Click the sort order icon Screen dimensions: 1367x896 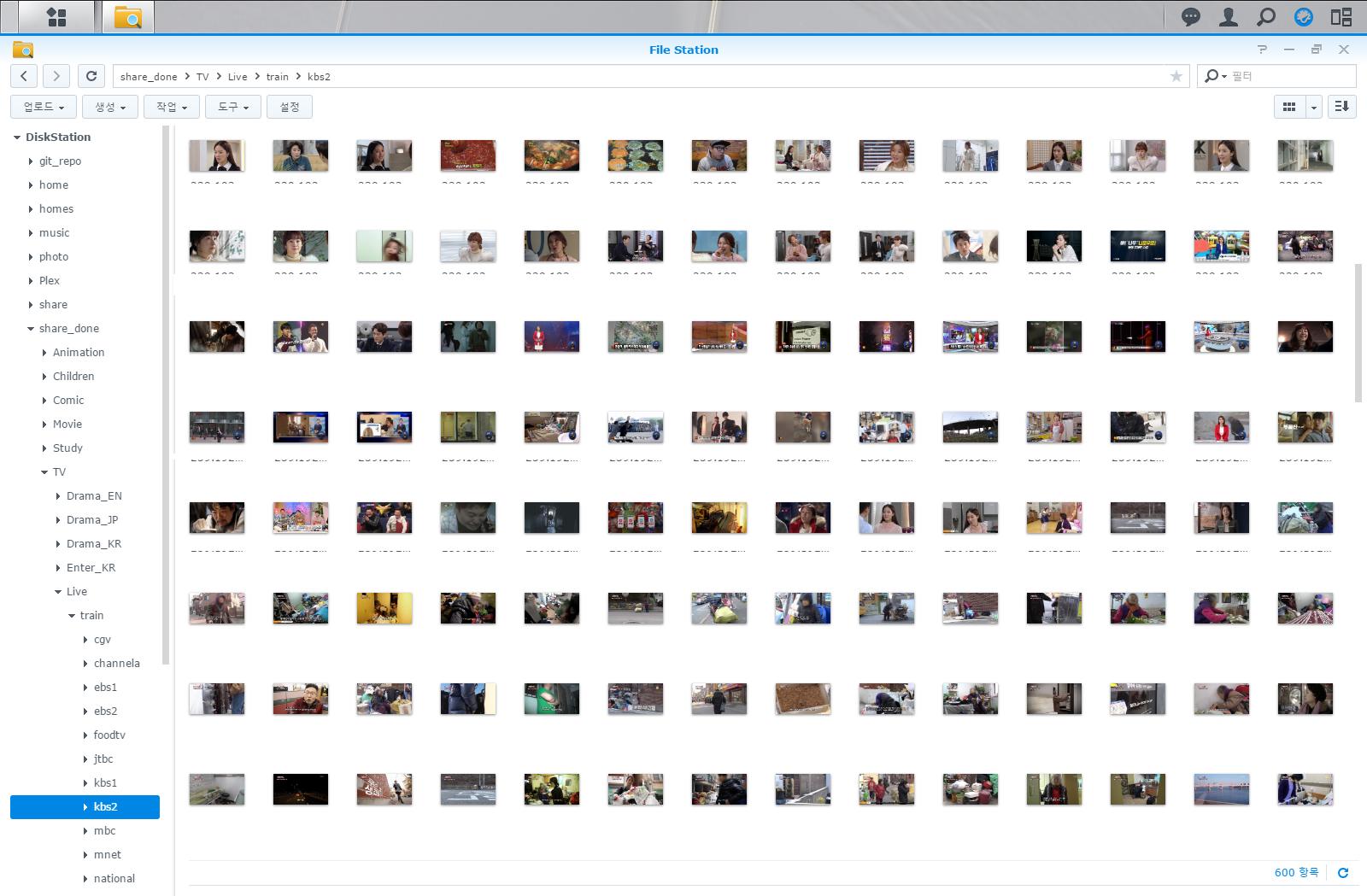click(1341, 107)
